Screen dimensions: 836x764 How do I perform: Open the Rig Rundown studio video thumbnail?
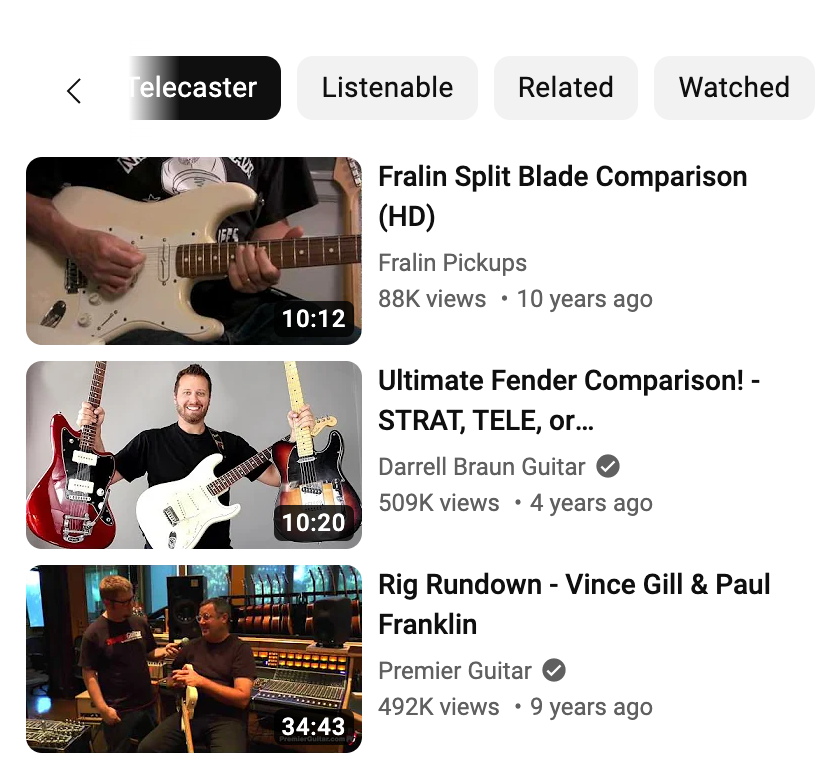194,659
